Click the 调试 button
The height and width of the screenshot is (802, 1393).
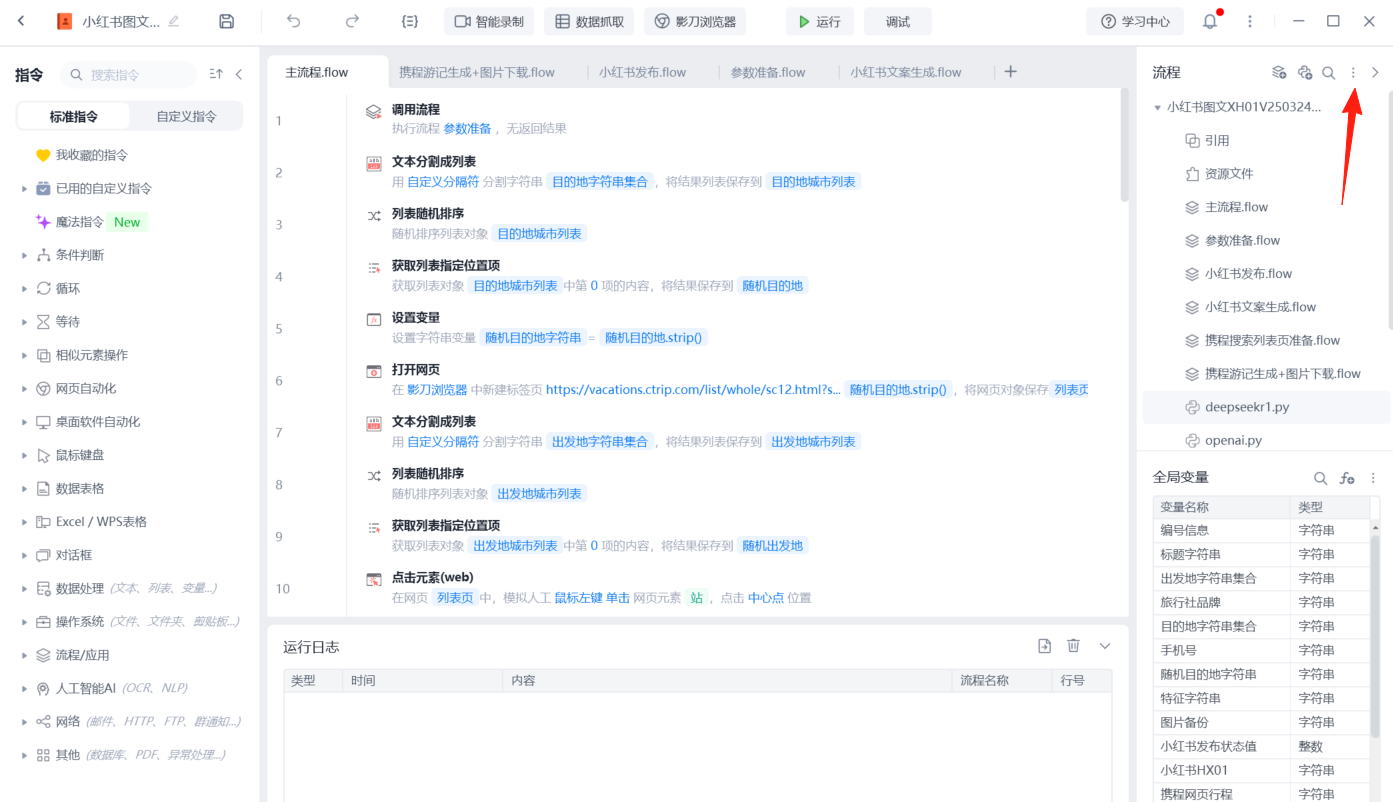[897, 21]
